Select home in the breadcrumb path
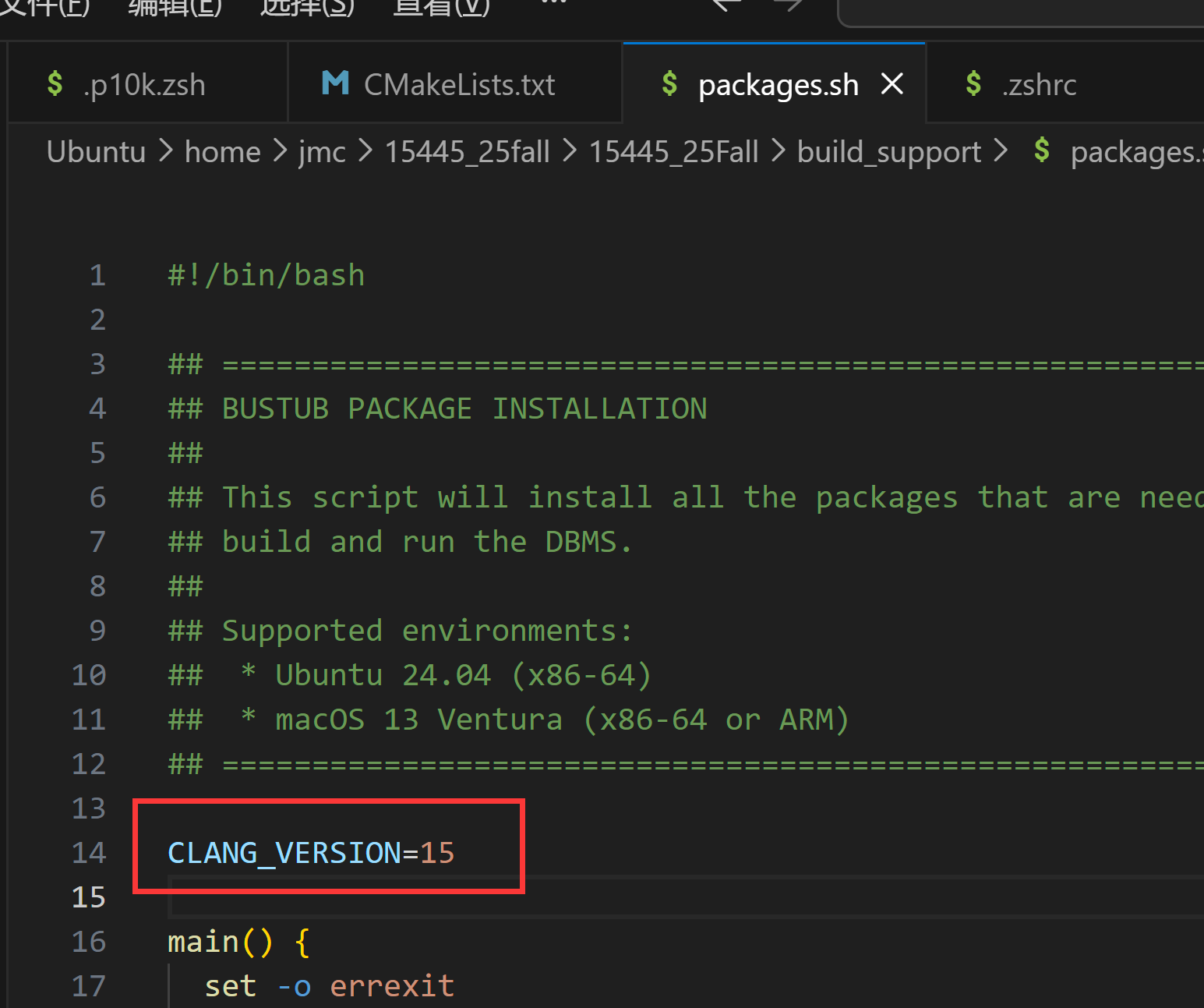The image size is (1204, 1008). click(222, 151)
